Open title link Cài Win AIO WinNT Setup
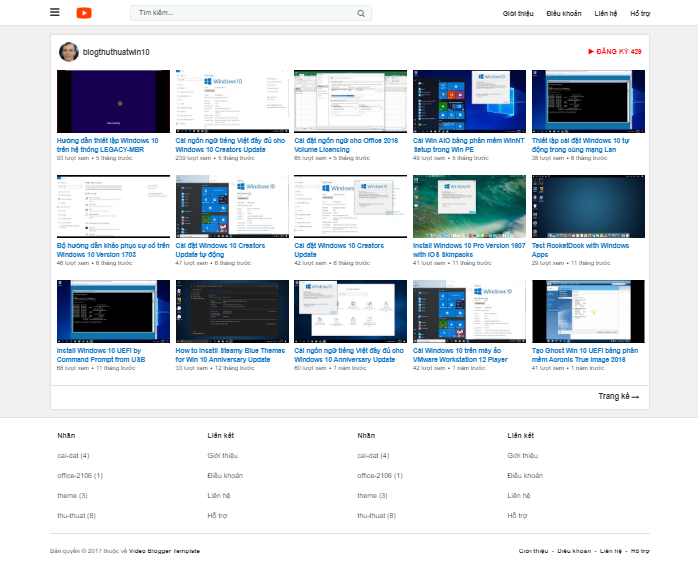698x564 pixels. [x=469, y=145]
